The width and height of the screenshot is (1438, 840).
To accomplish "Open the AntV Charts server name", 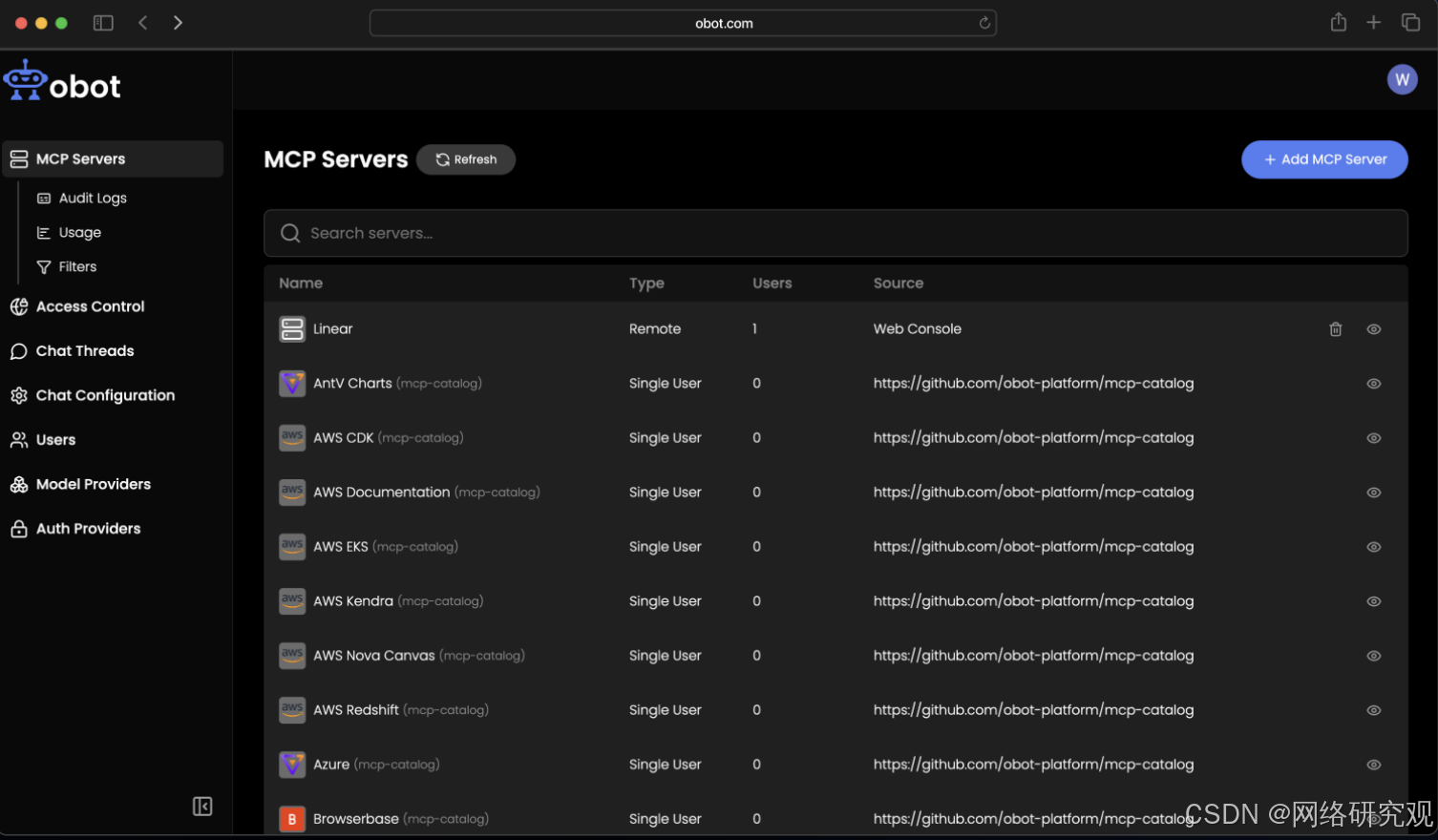I will [352, 384].
